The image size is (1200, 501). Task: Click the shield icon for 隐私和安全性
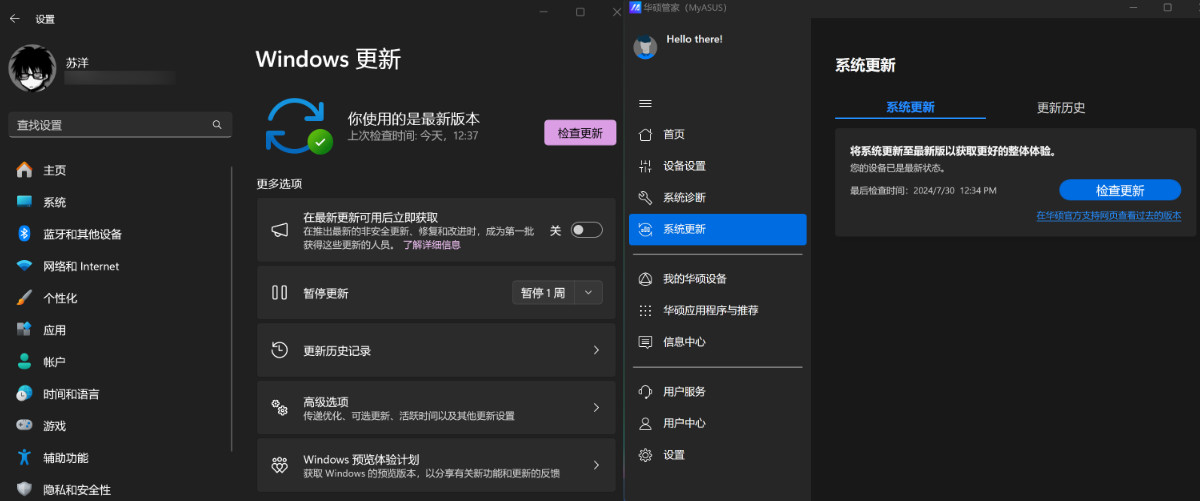click(24, 490)
